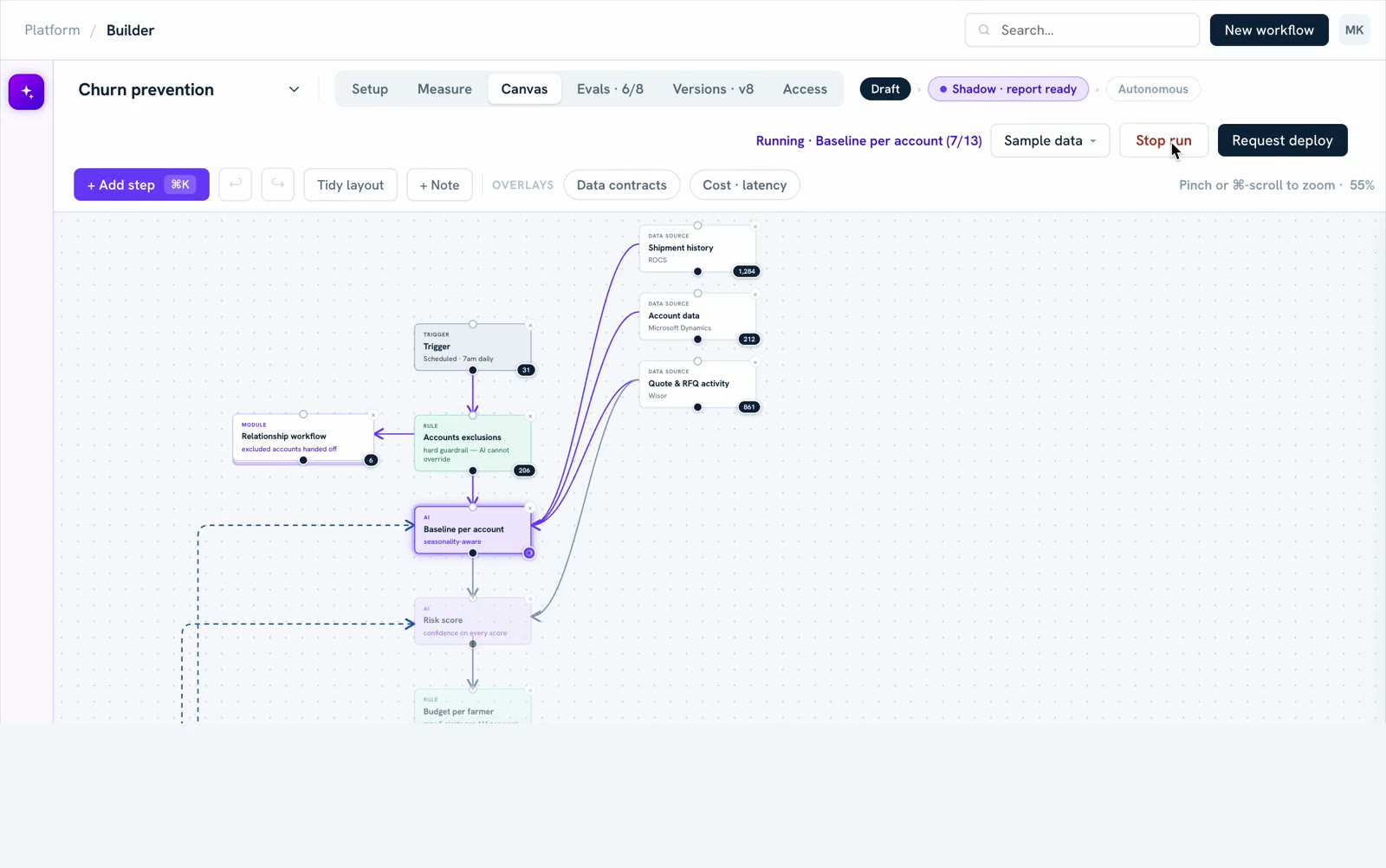Viewport: 1386px width, 868px height.
Task: Open the Evals · 6/8 tab
Action: (x=610, y=89)
